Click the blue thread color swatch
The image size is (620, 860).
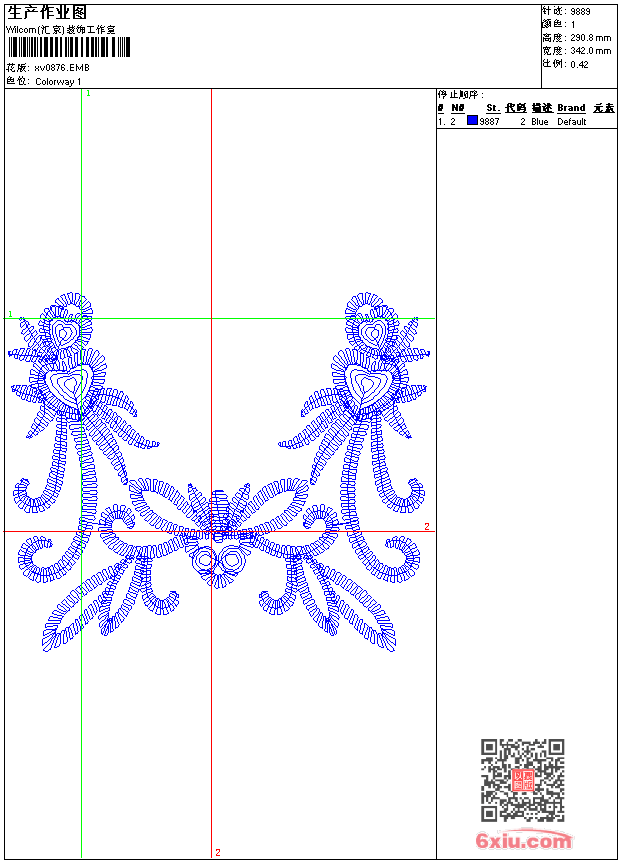click(x=472, y=121)
